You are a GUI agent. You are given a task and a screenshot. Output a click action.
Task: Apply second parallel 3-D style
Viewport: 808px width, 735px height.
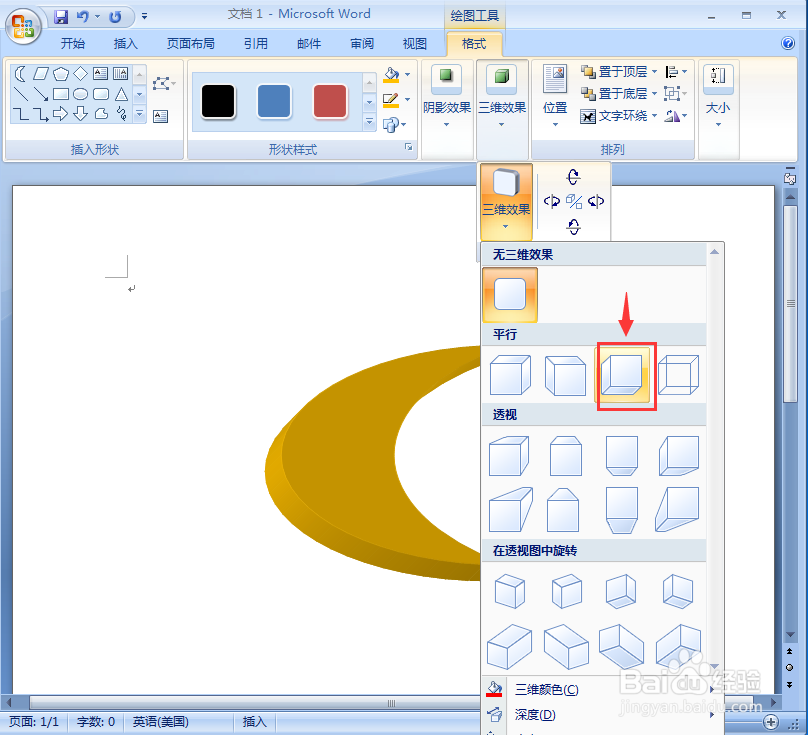[x=566, y=375]
